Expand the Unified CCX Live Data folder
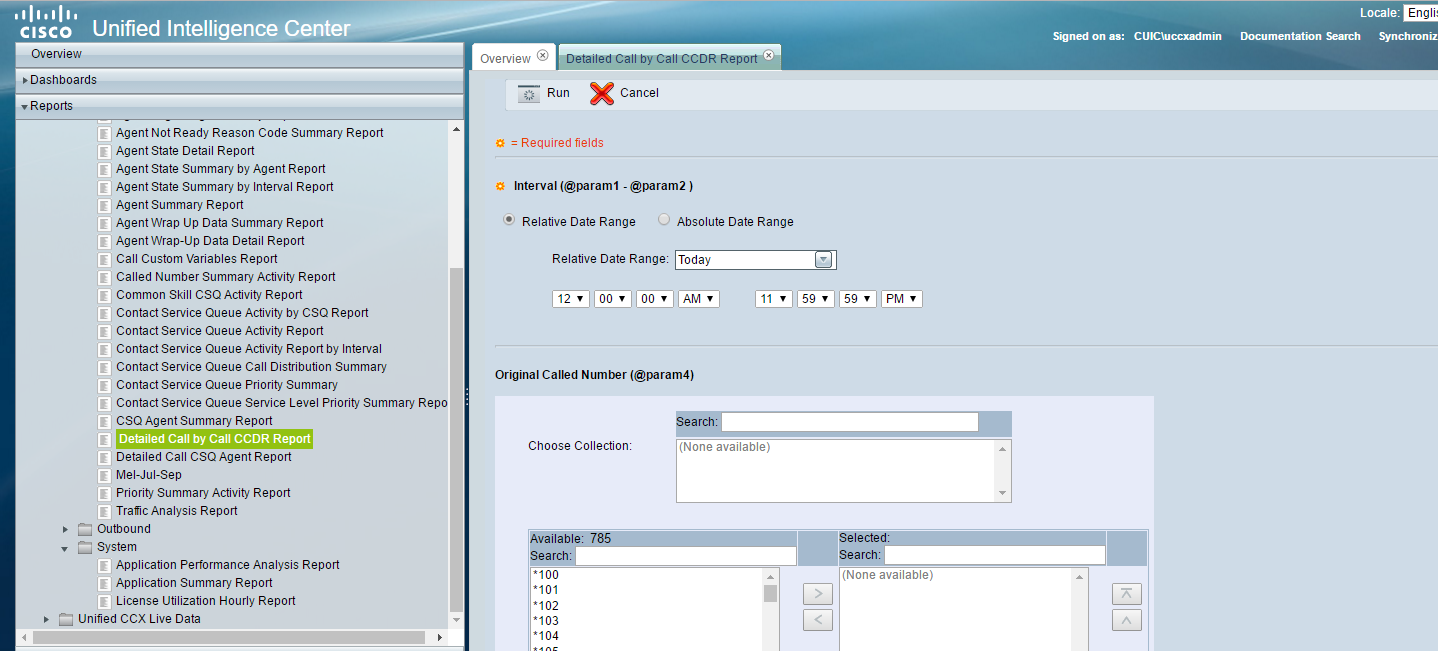1438x651 pixels. 46,619
